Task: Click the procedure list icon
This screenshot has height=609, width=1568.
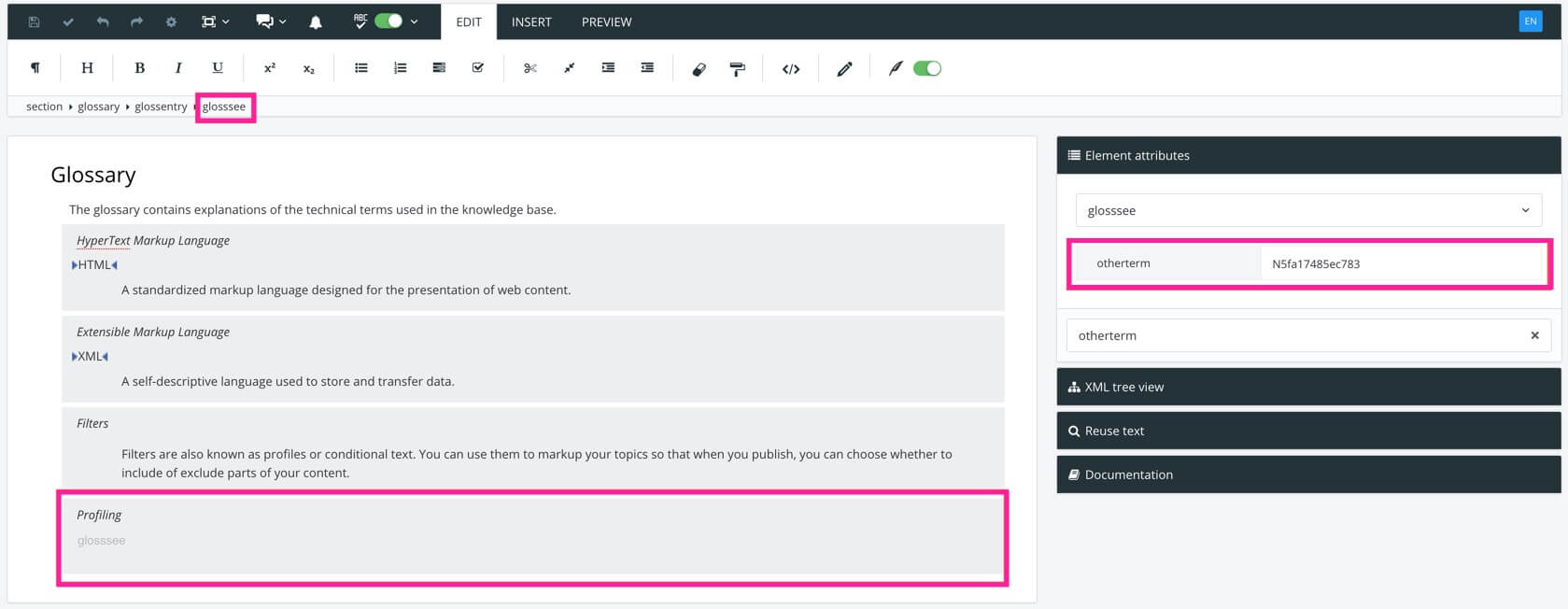Action: [x=439, y=67]
